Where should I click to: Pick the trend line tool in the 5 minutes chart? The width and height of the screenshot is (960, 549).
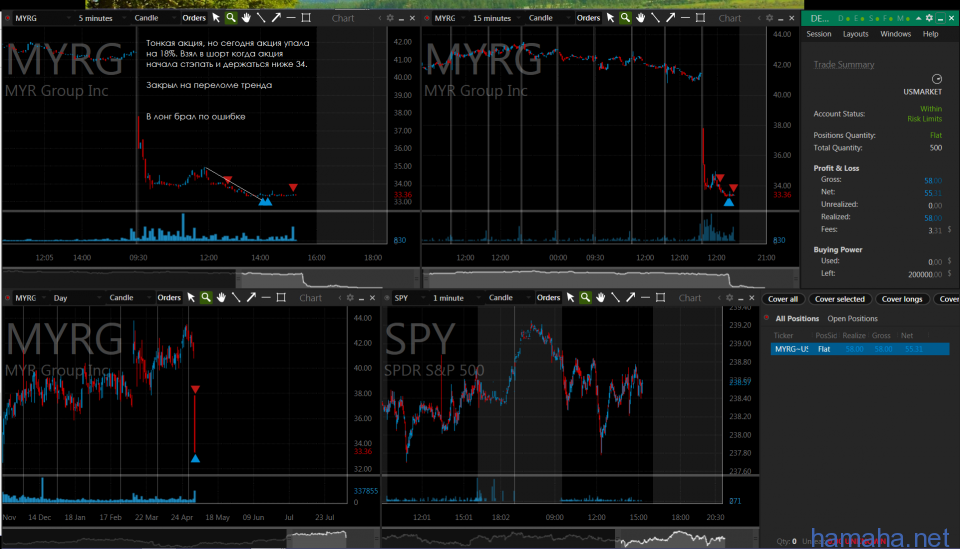261,18
